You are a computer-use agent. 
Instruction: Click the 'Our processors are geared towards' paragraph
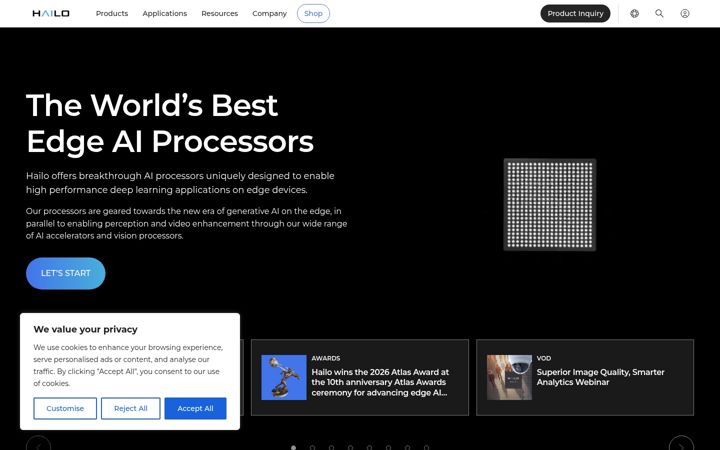pos(186,224)
